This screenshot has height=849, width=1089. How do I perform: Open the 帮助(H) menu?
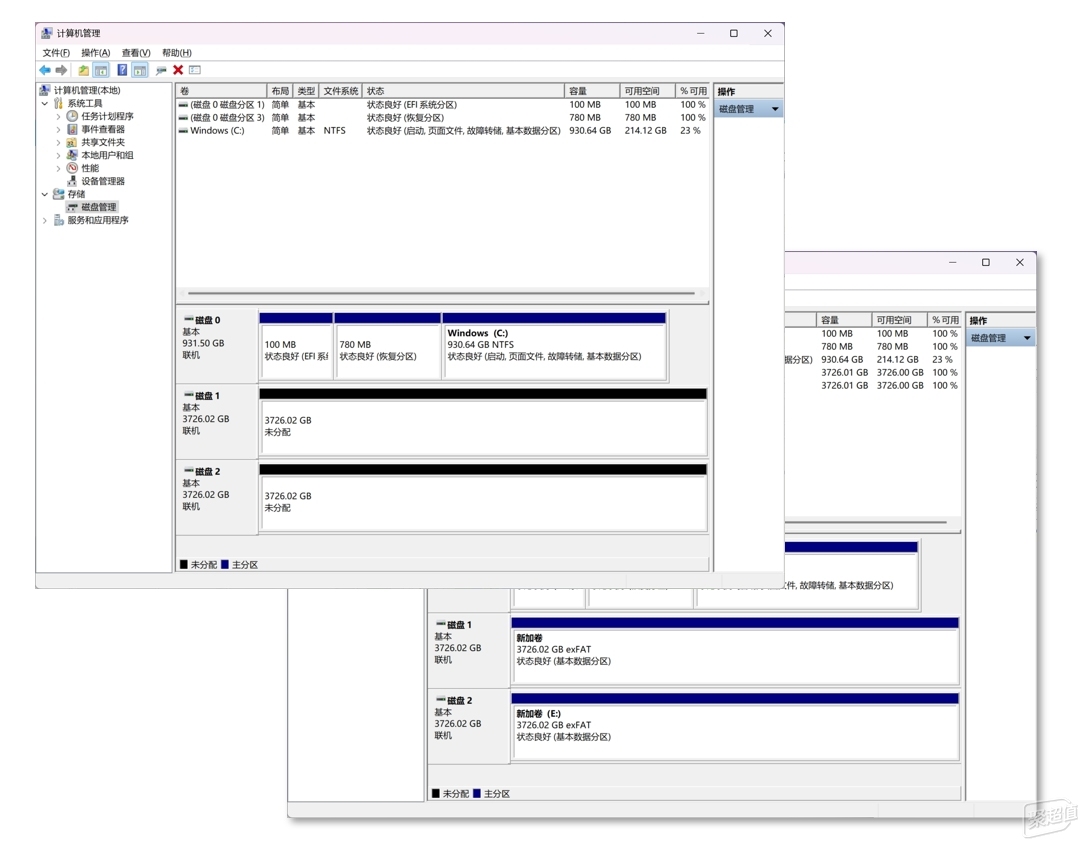177,53
